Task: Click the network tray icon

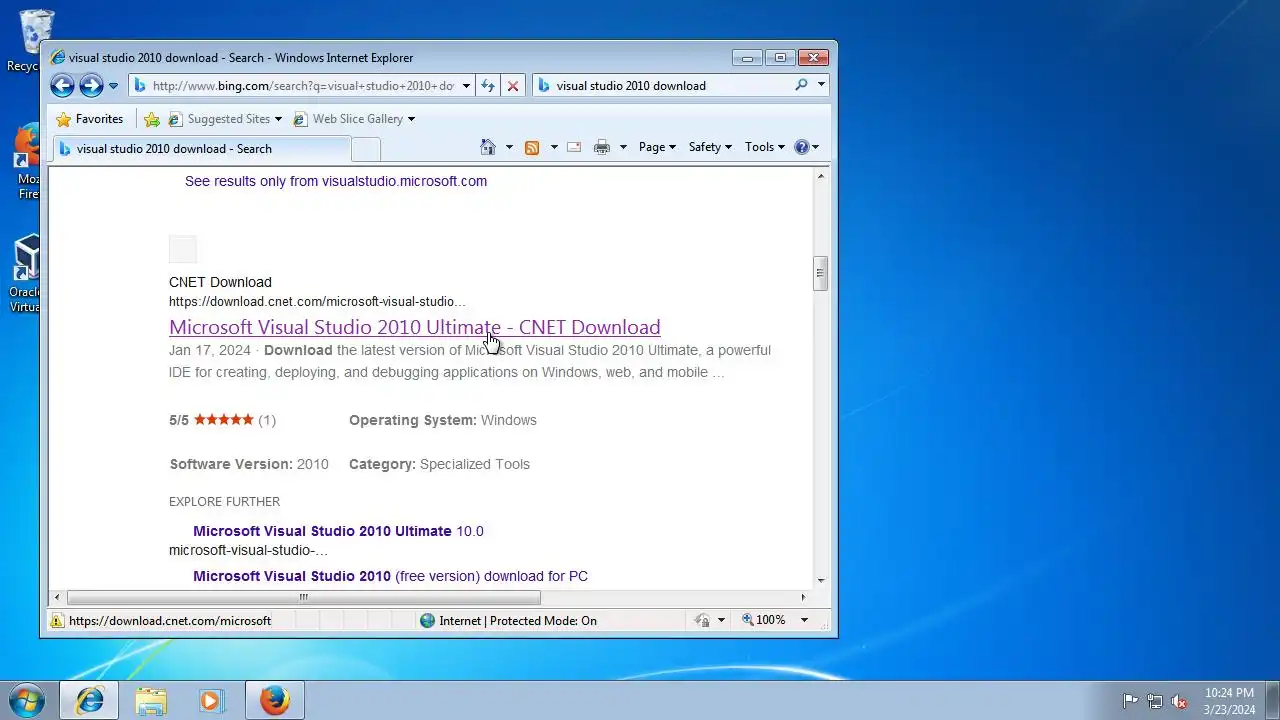Action: 1155,701
